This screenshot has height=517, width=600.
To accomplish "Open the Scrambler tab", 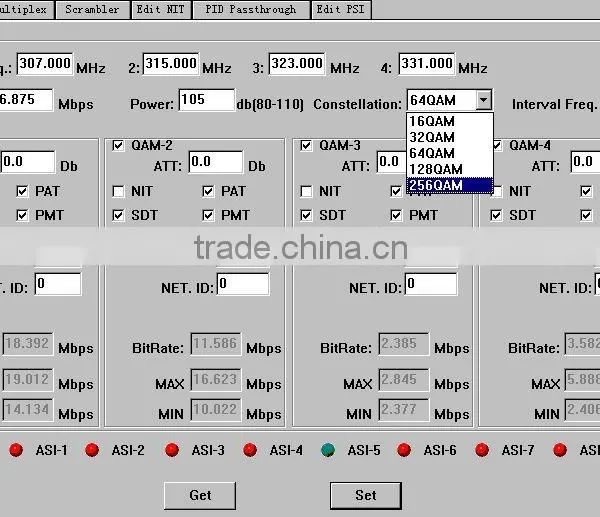I will (92, 9).
